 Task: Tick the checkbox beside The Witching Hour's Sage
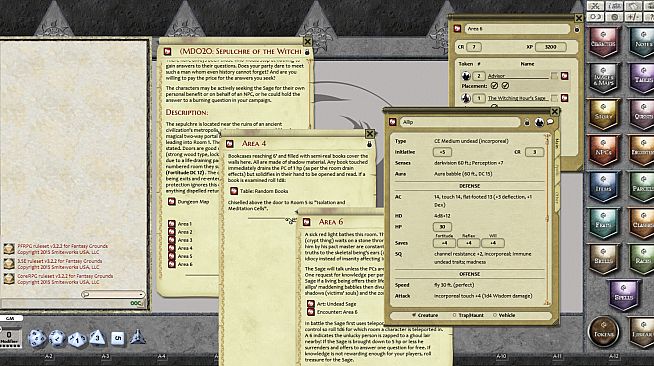point(554,98)
